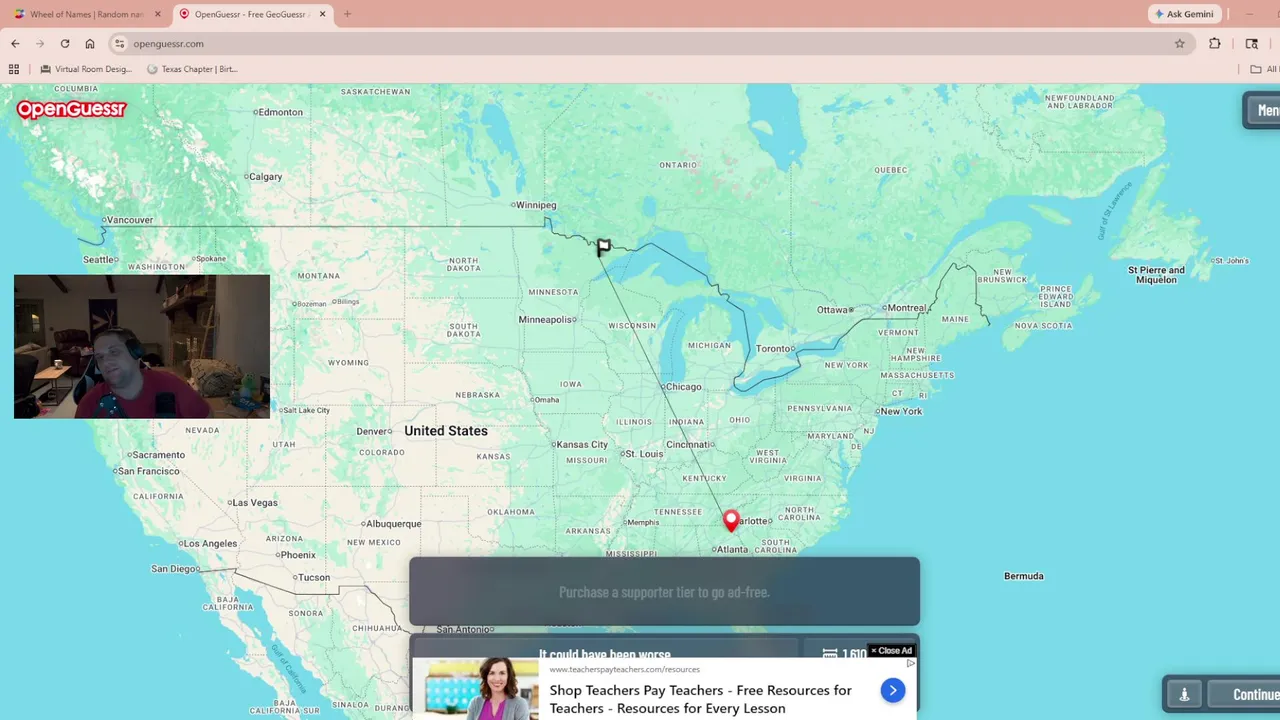Open the apps grid in bookmarks bar

14,69
